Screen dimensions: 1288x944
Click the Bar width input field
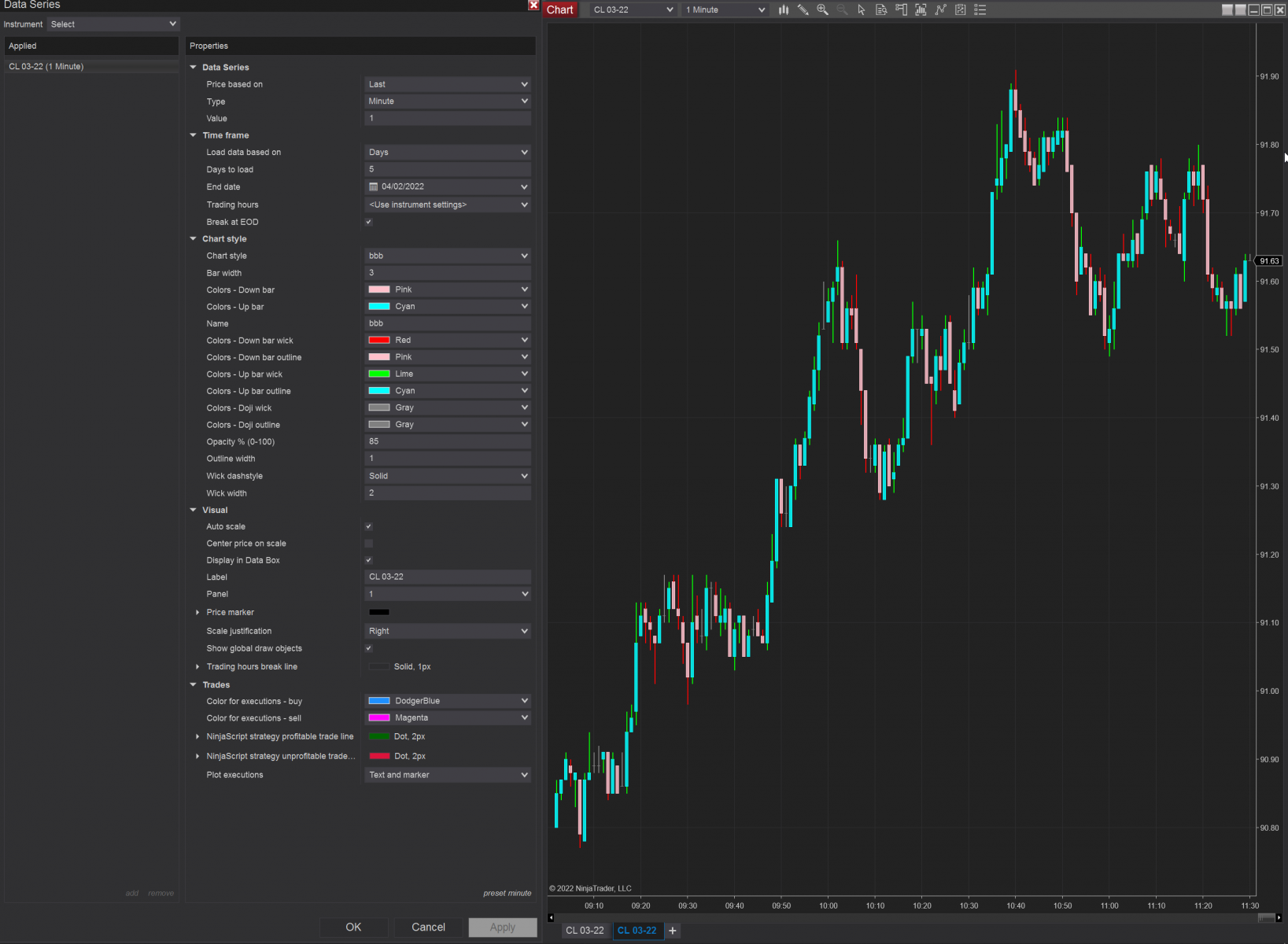click(448, 273)
